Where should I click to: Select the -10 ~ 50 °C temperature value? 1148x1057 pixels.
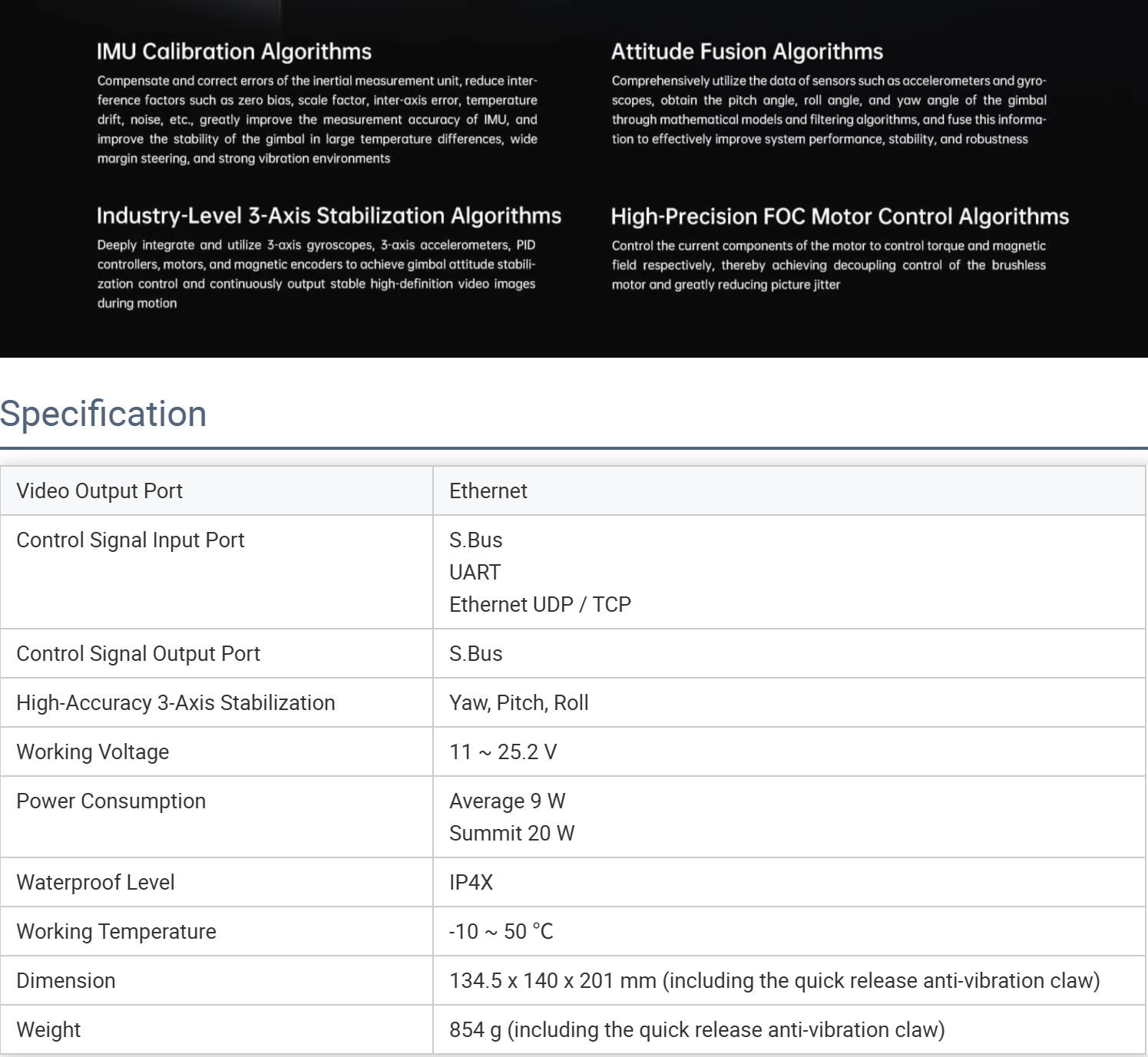(x=501, y=932)
